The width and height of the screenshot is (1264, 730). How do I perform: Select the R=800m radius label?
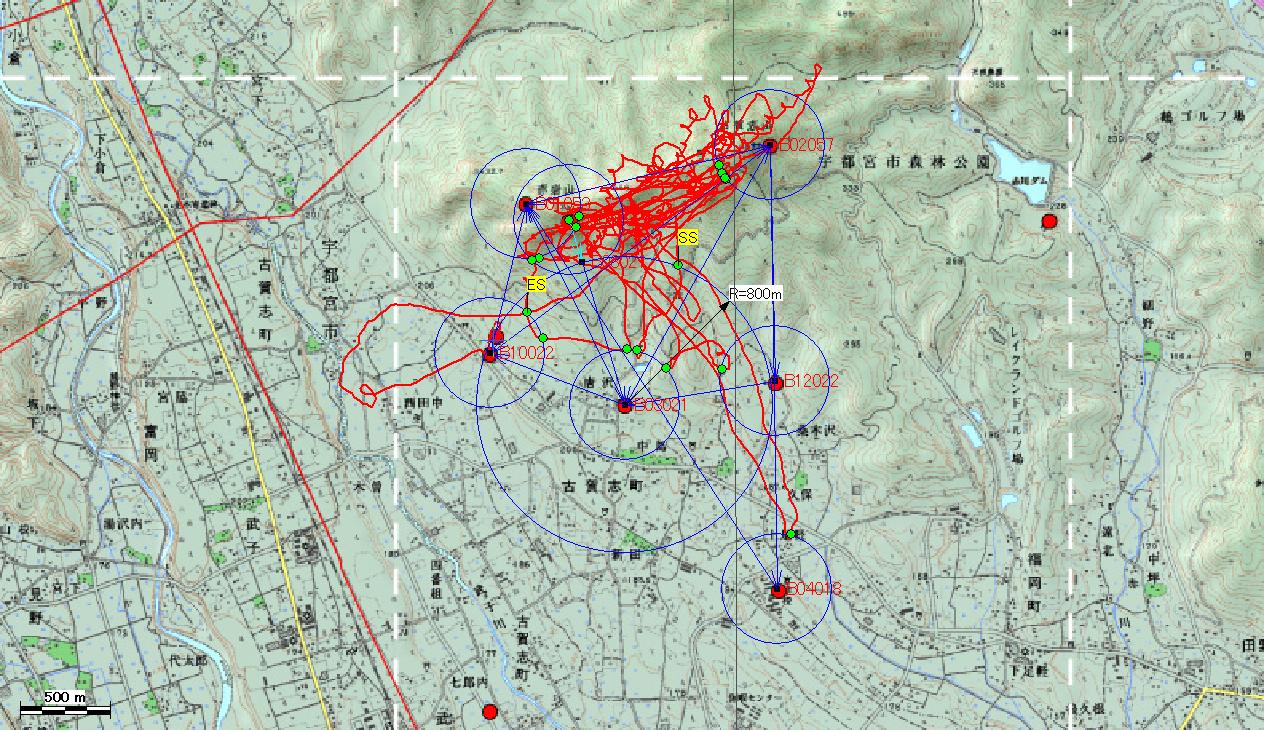[x=755, y=294]
